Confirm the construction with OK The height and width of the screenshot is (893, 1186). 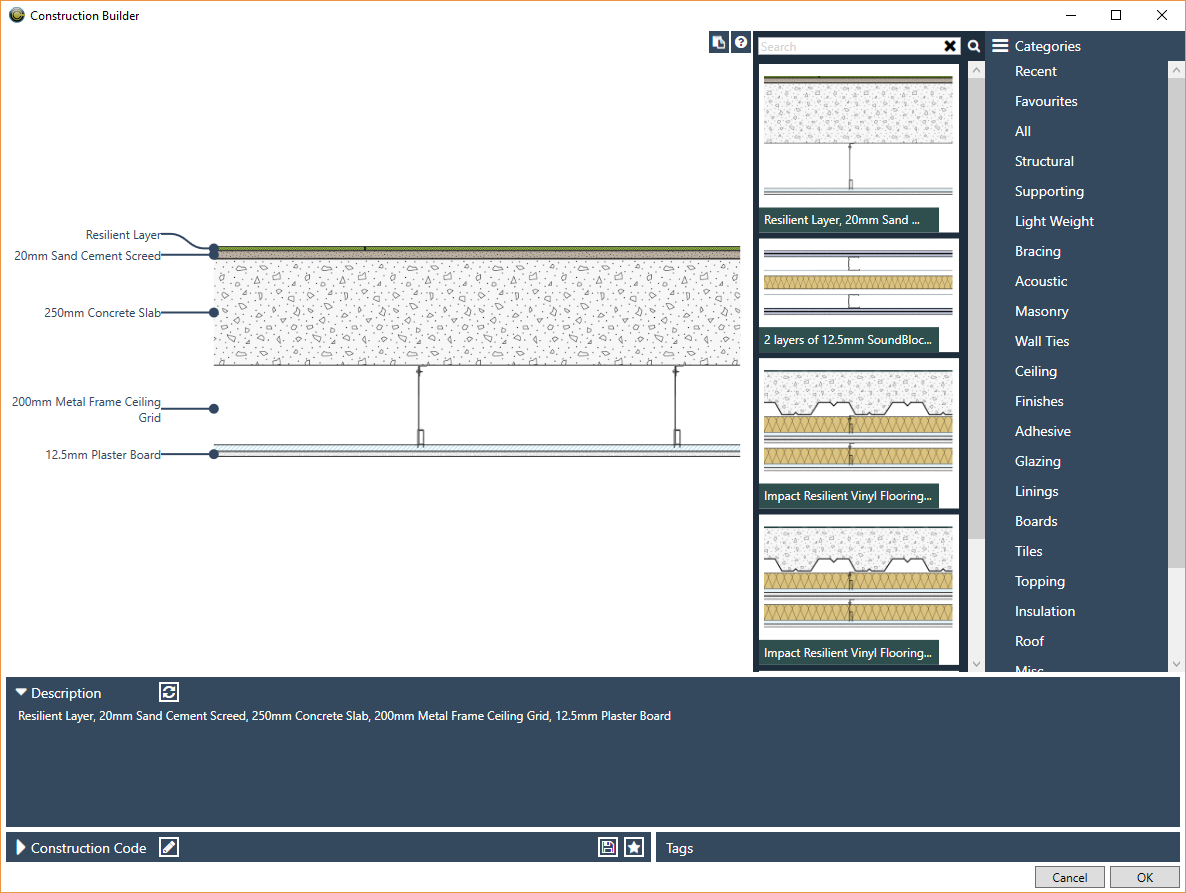[x=1144, y=877]
